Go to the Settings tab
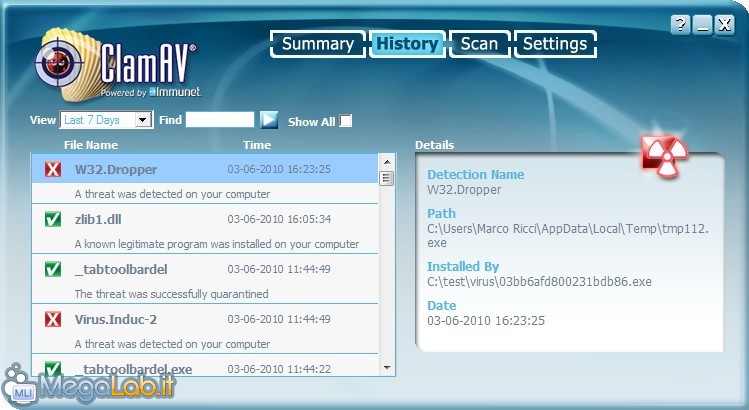The height and width of the screenshot is (410, 749). click(555, 44)
